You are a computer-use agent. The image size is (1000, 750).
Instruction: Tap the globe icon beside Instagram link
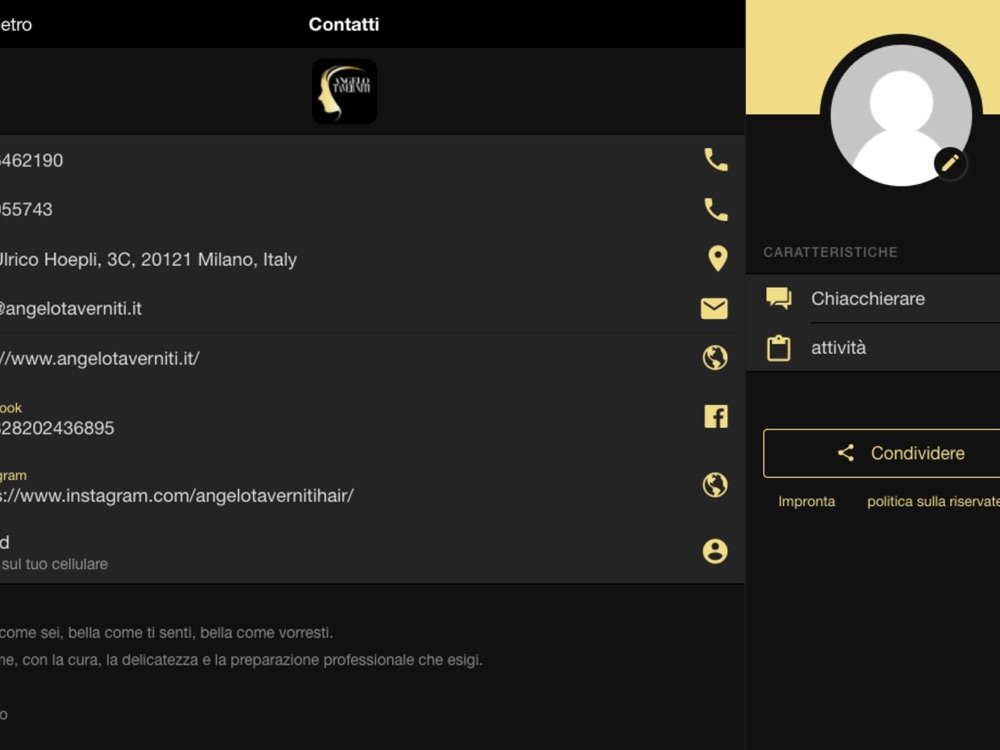(715, 485)
